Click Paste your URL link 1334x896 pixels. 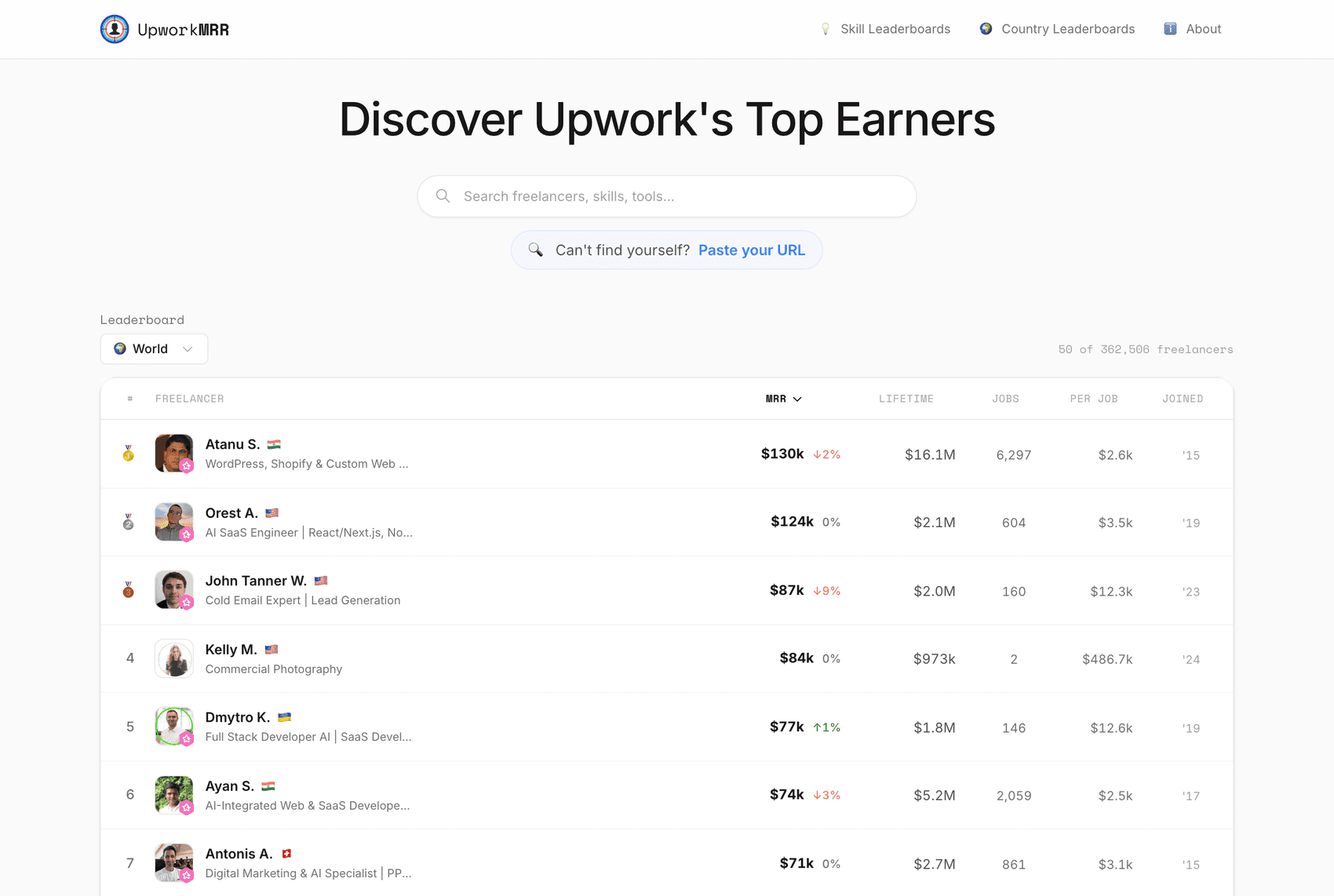tap(752, 249)
